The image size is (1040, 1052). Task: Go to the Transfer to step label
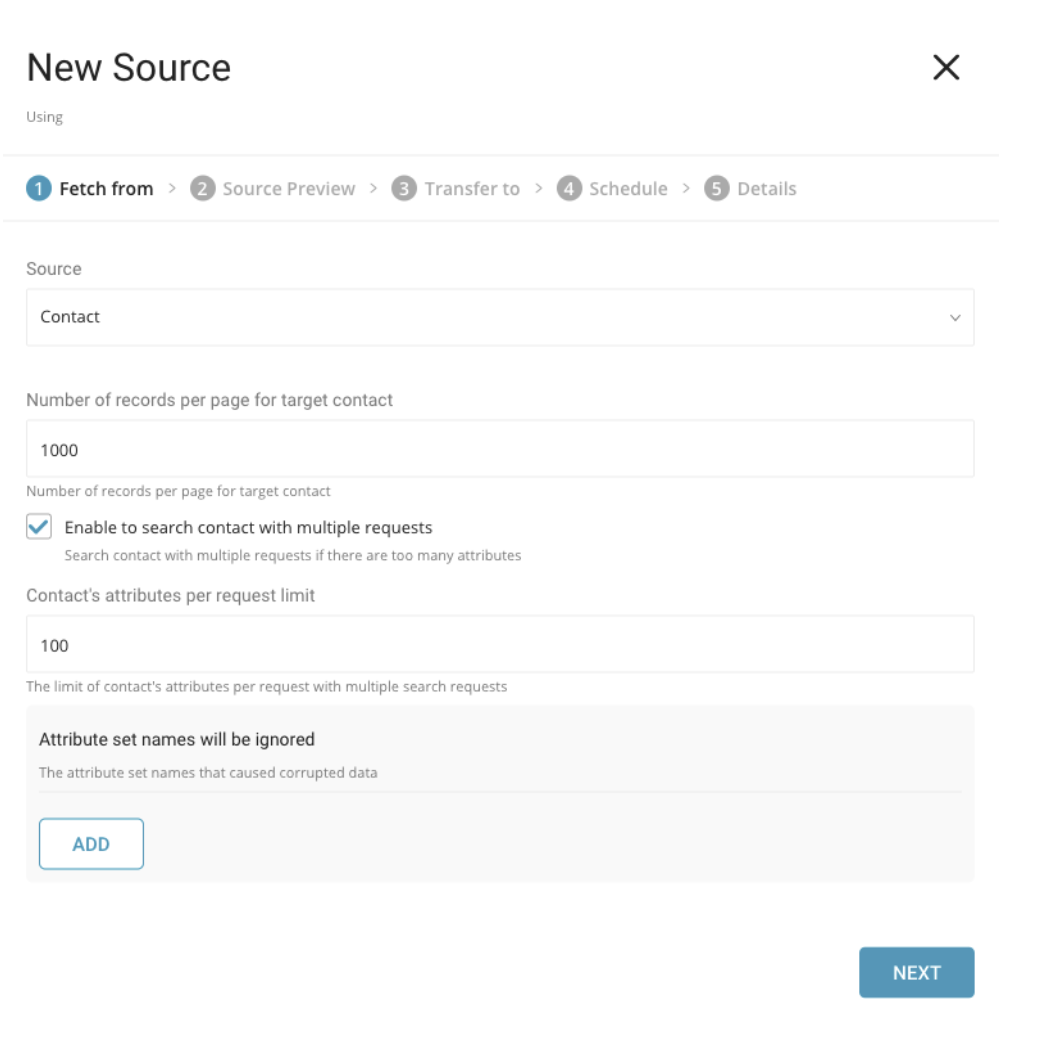pyautogui.click(x=472, y=189)
